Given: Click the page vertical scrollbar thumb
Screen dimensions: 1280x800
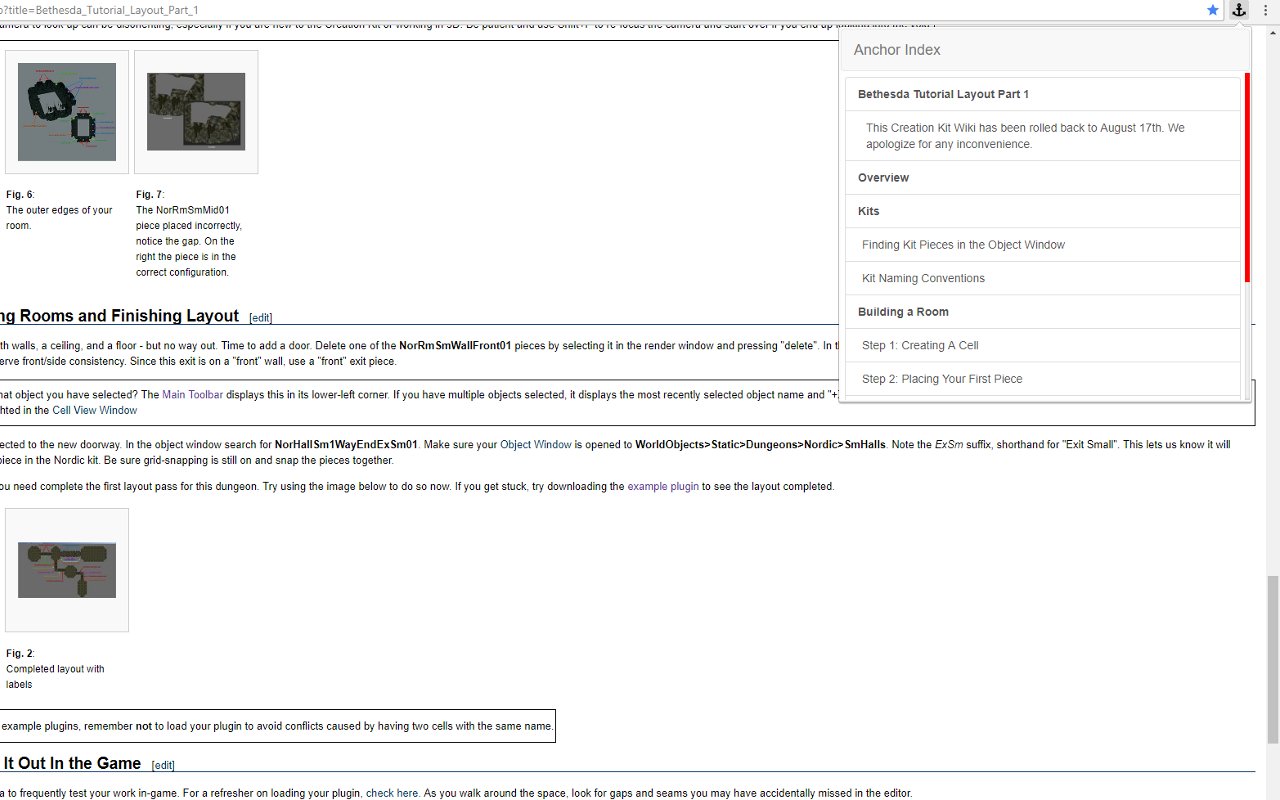Looking at the screenshot, I should (1272, 660).
